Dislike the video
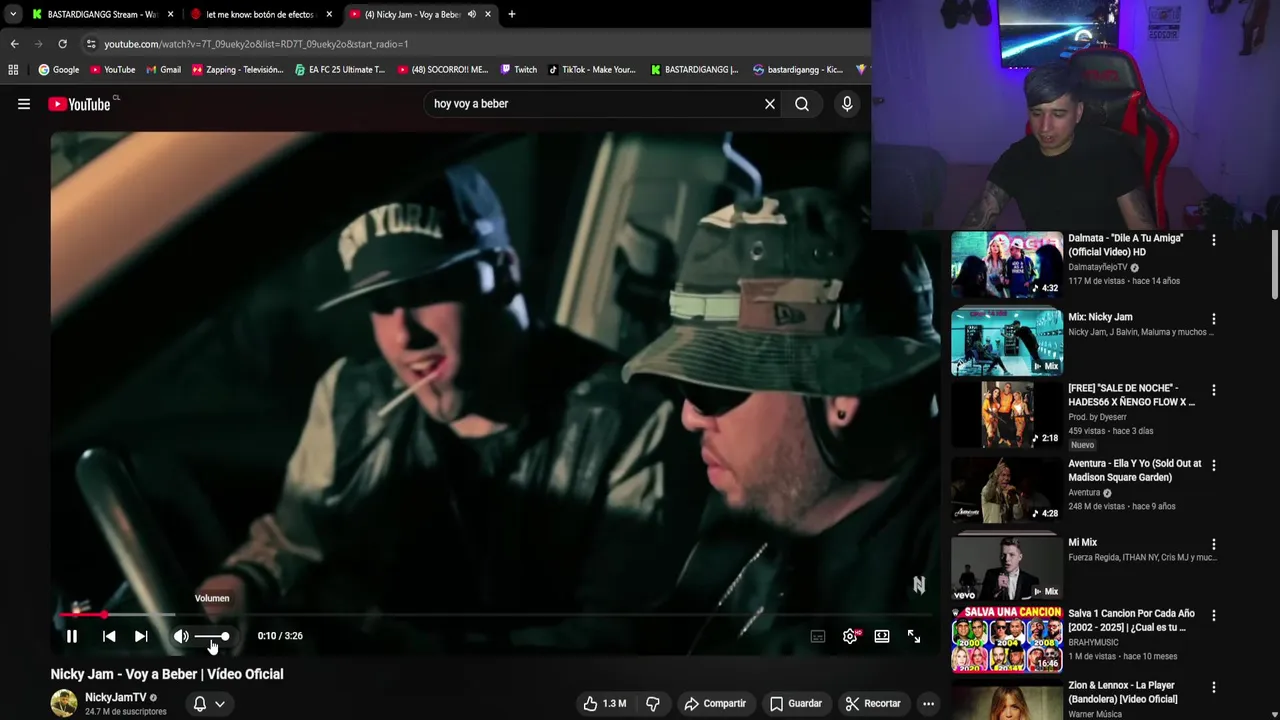 (x=653, y=703)
